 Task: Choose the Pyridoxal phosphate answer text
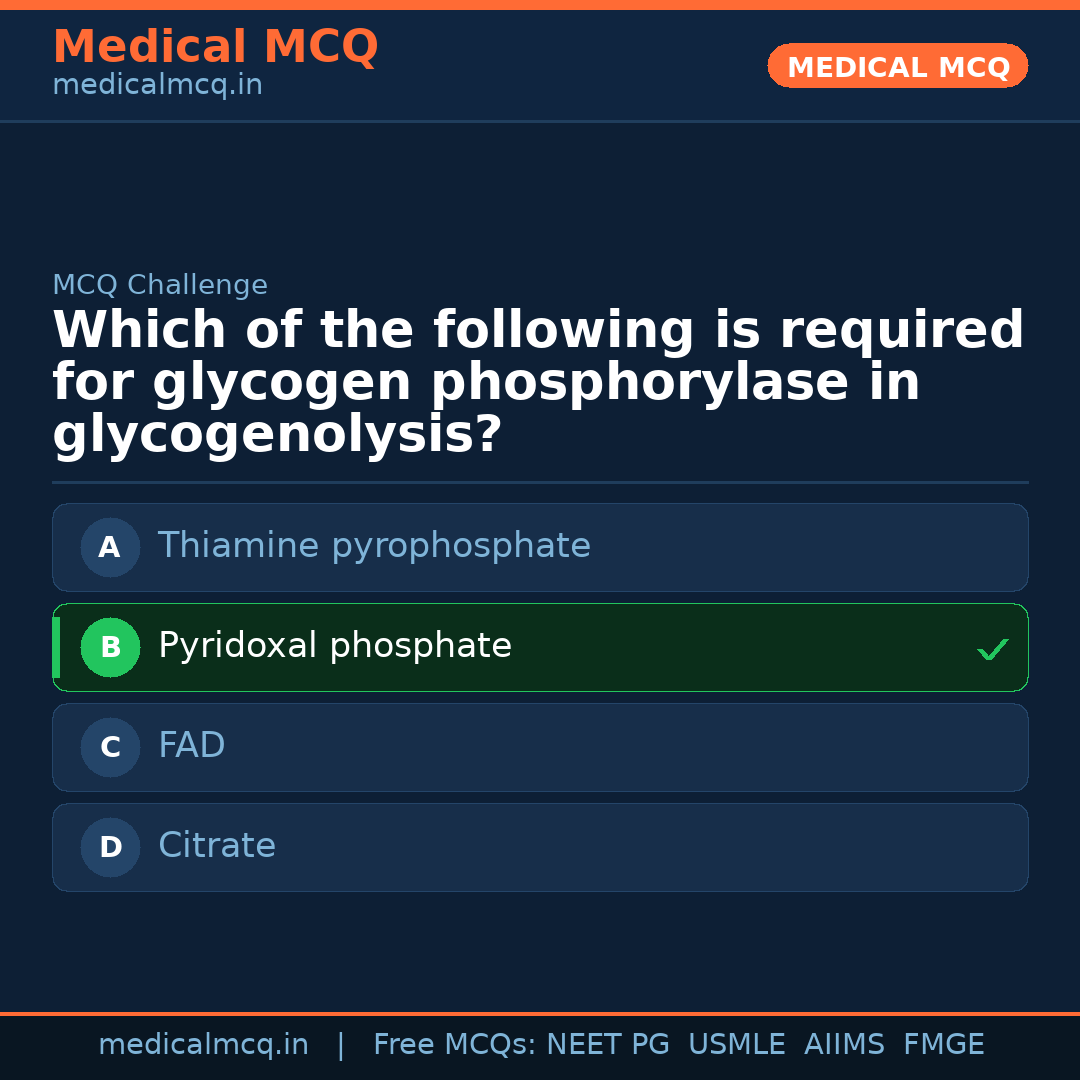click(335, 646)
